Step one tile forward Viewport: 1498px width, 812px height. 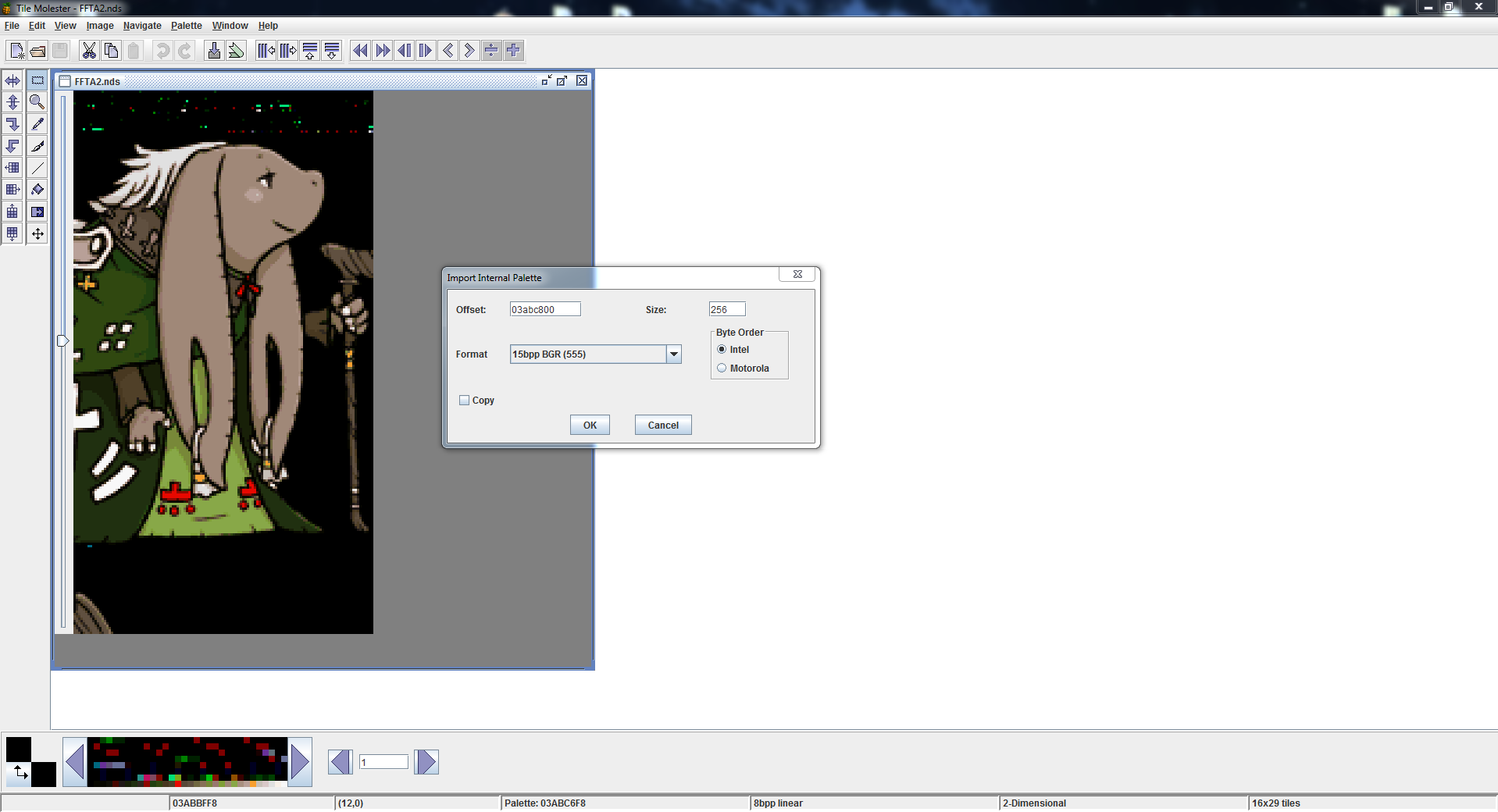click(x=469, y=51)
